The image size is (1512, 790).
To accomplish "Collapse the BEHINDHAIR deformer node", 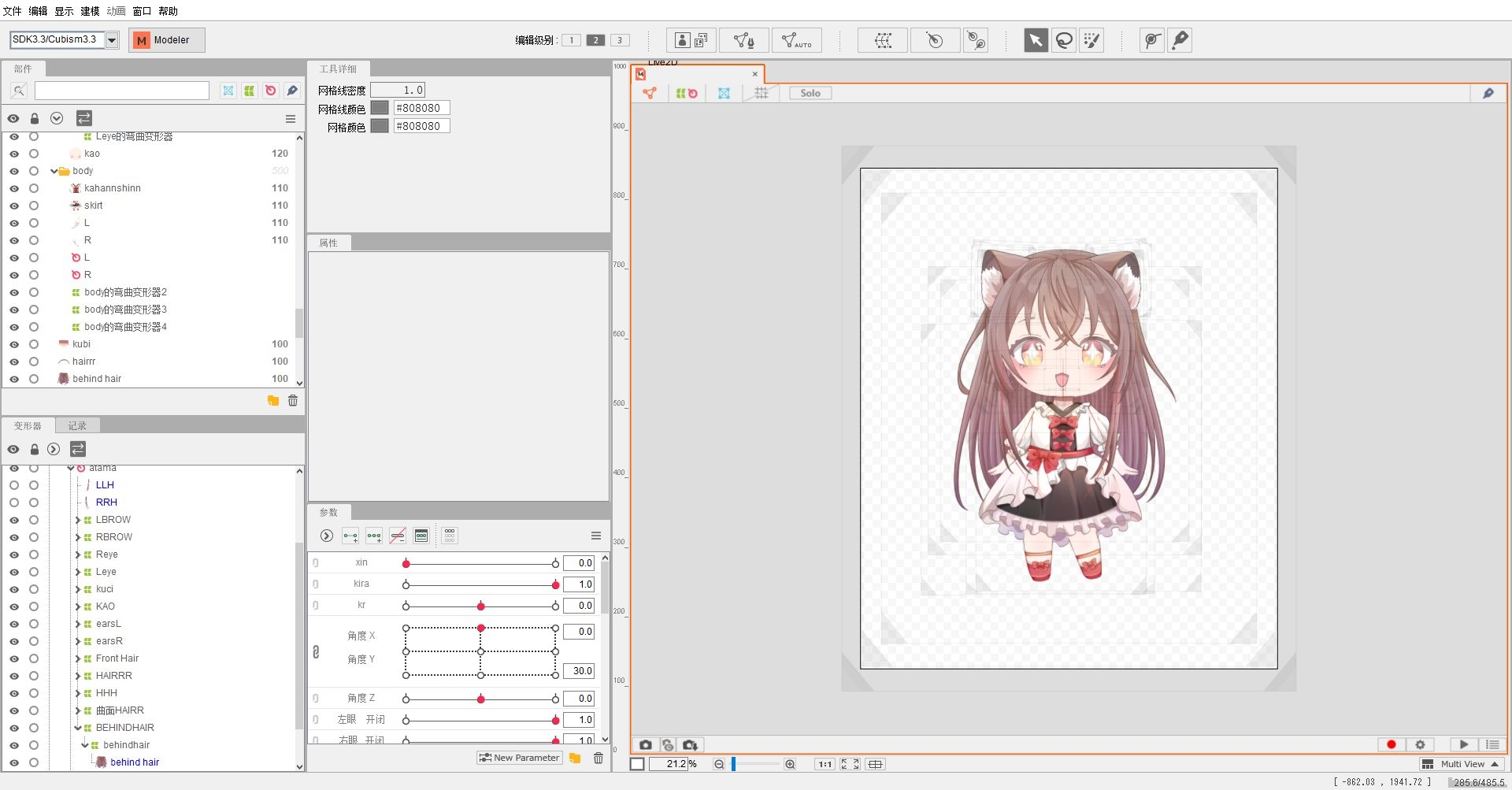I will (x=78, y=728).
